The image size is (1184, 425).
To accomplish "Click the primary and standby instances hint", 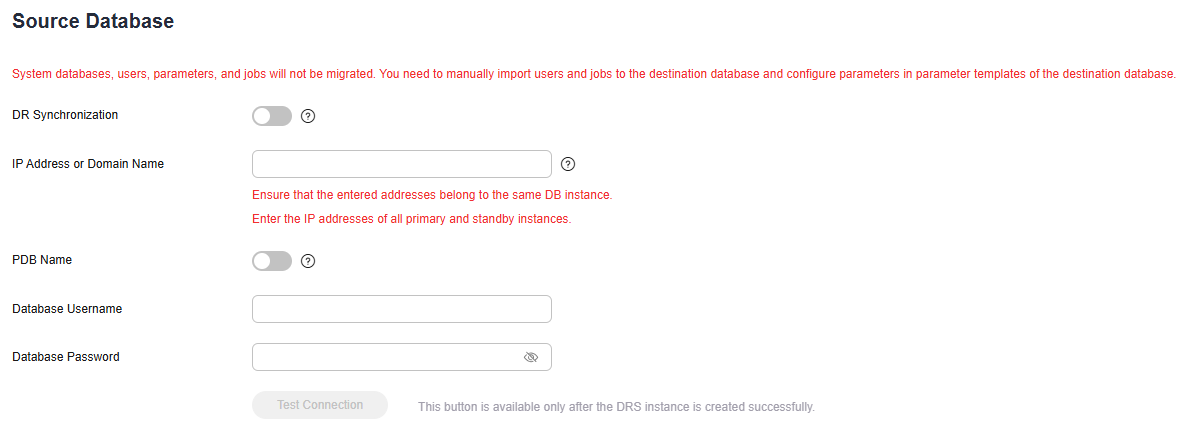I will point(412,220).
